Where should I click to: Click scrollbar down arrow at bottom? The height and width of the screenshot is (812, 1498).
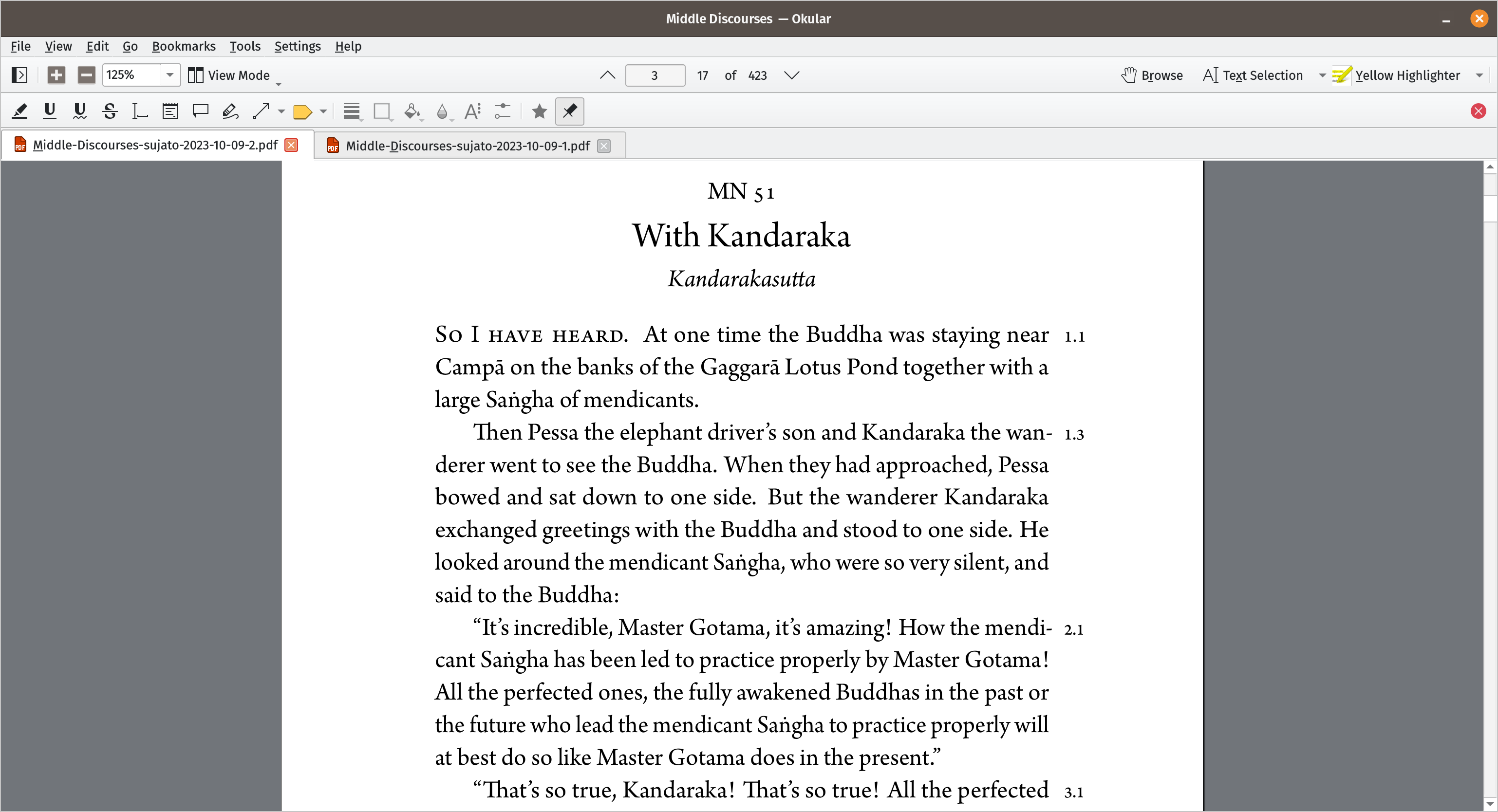(1490, 804)
